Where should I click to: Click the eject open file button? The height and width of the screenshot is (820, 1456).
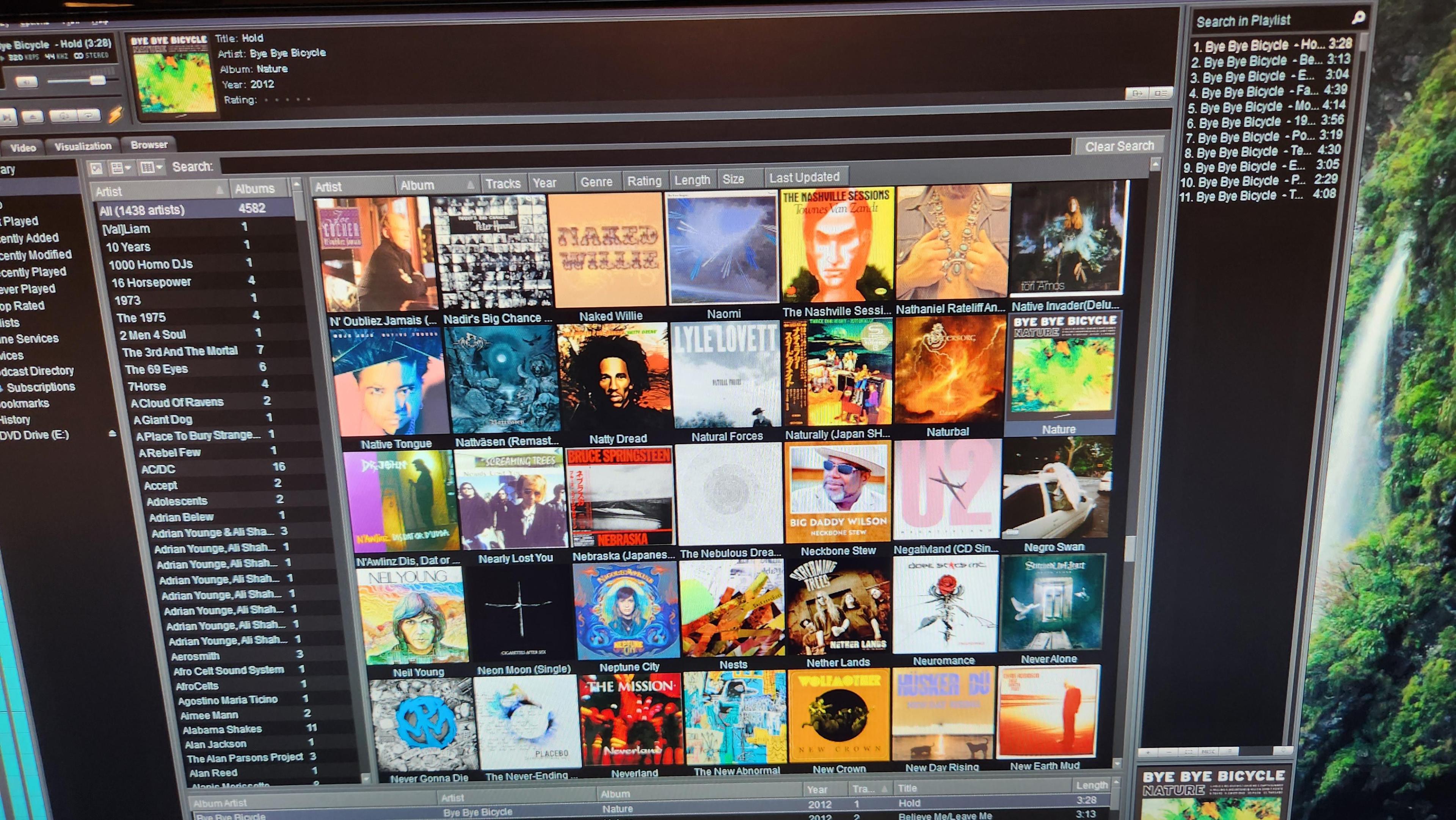(x=33, y=116)
